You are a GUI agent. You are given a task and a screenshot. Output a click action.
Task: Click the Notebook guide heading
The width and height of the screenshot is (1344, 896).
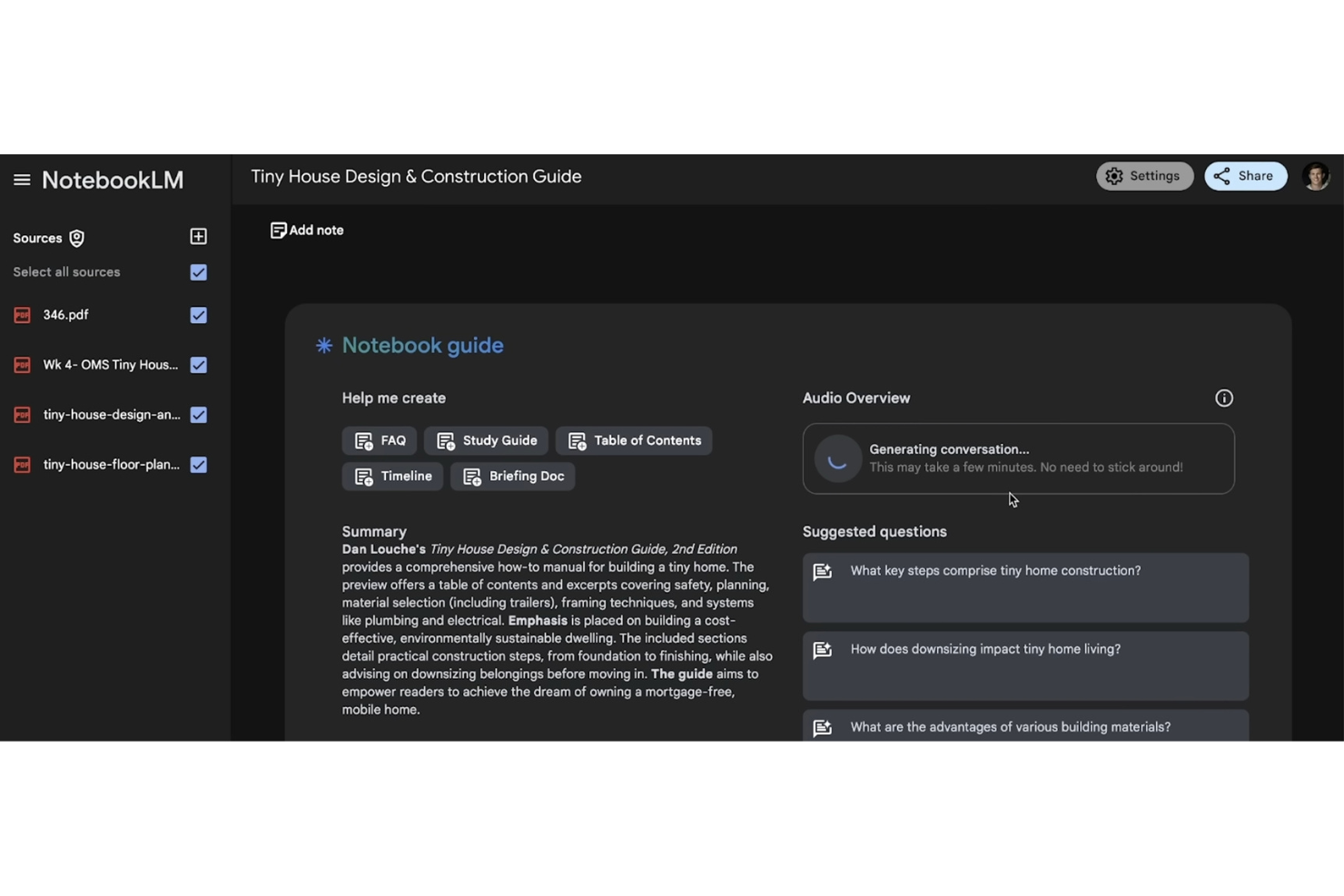click(x=422, y=345)
